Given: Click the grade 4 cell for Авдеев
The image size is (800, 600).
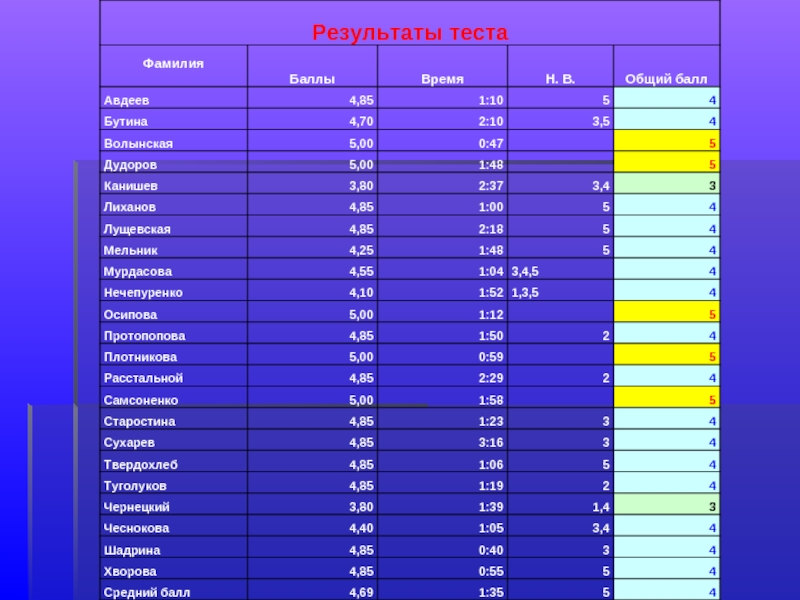Looking at the screenshot, I should [666, 97].
